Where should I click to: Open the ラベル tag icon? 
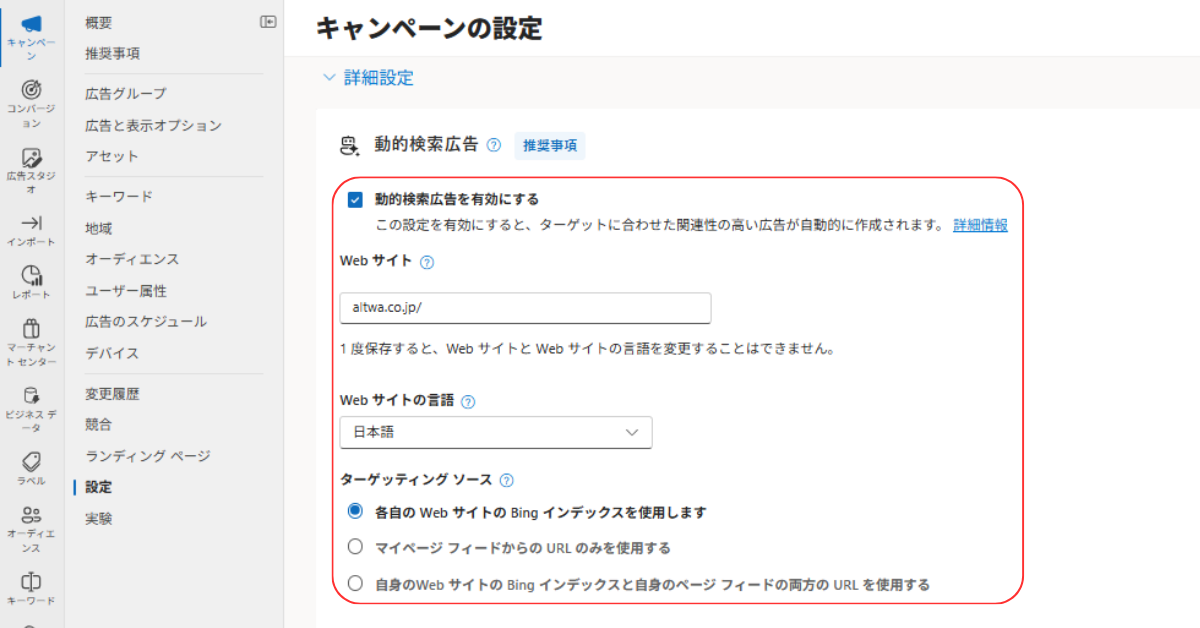[x=31, y=461]
